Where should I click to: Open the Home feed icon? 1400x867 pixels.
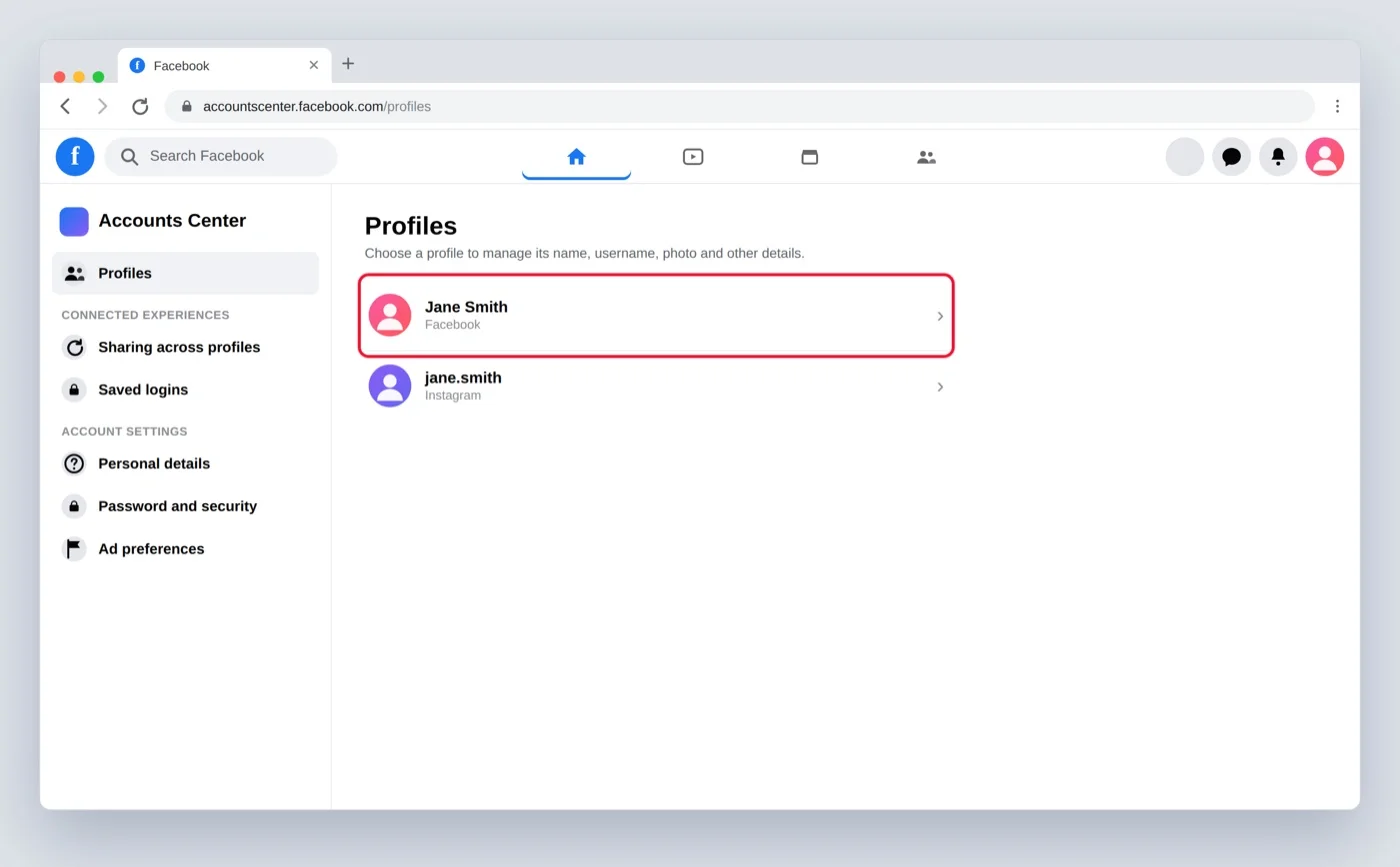[x=576, y=156]
